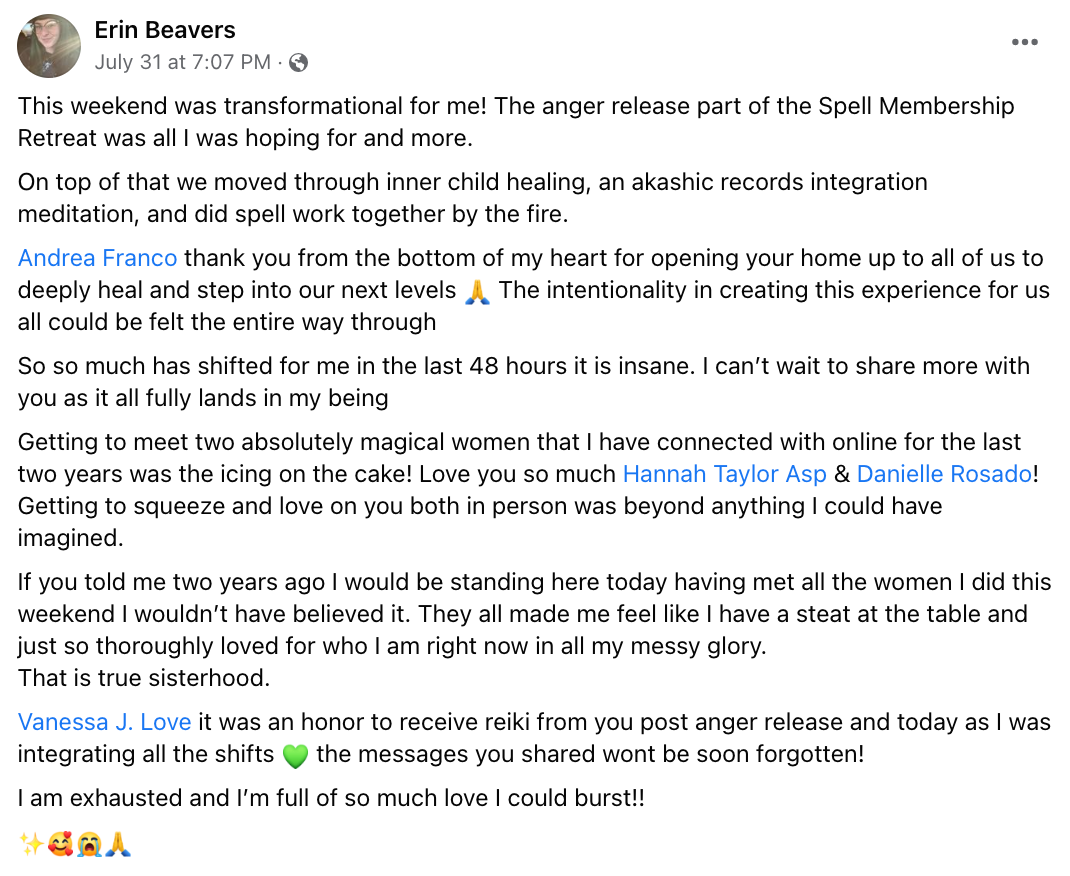Open Vanessa J. Love's tagged profile
The width and height of the screenshot is (1070, 876).
pos(104,721)
